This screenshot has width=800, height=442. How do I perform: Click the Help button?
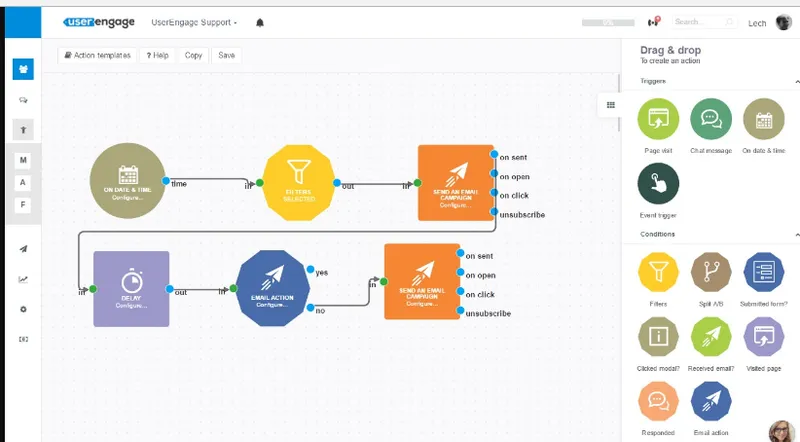click(157, 55)
